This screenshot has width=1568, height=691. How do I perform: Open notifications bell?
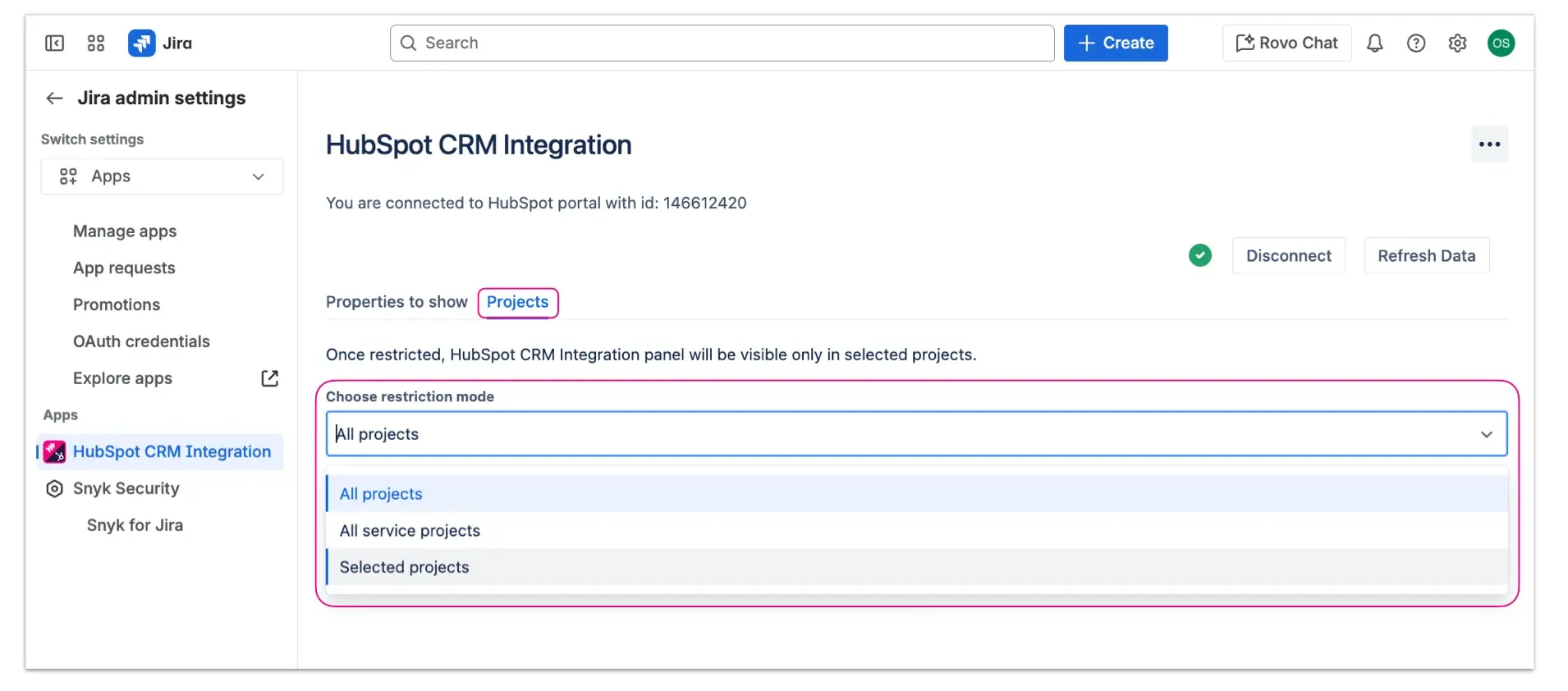(1374, 43)
